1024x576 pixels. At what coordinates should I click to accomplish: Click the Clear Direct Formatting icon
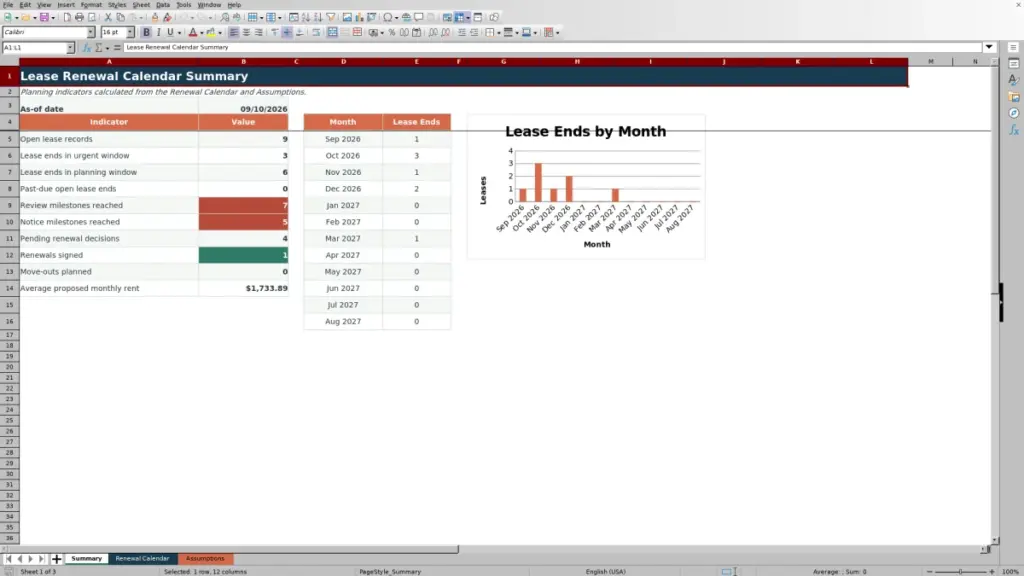click(x=167, y=17)
